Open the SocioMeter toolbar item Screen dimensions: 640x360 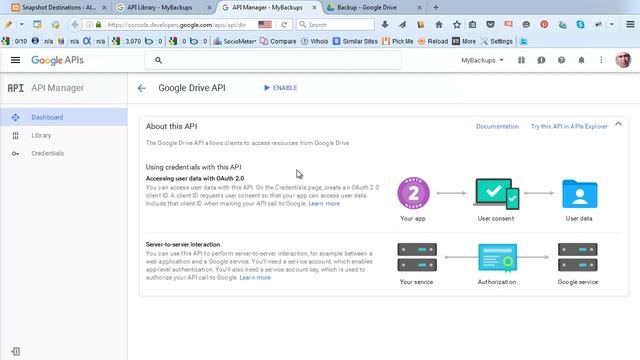[x=235, y=41]
